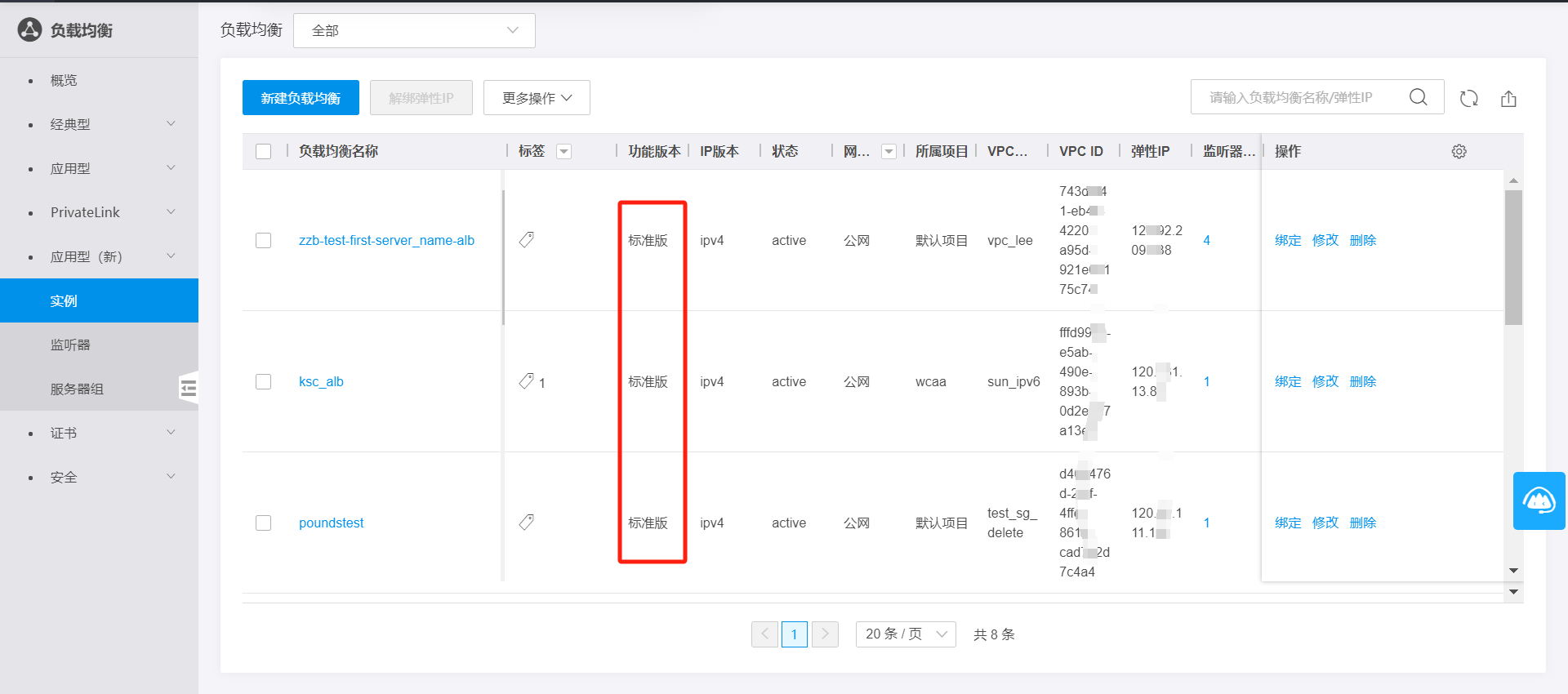Check the zzb-test-first-server_name-alb row checkbox
Screen dimensions: 1568x694
click(263, 240)
